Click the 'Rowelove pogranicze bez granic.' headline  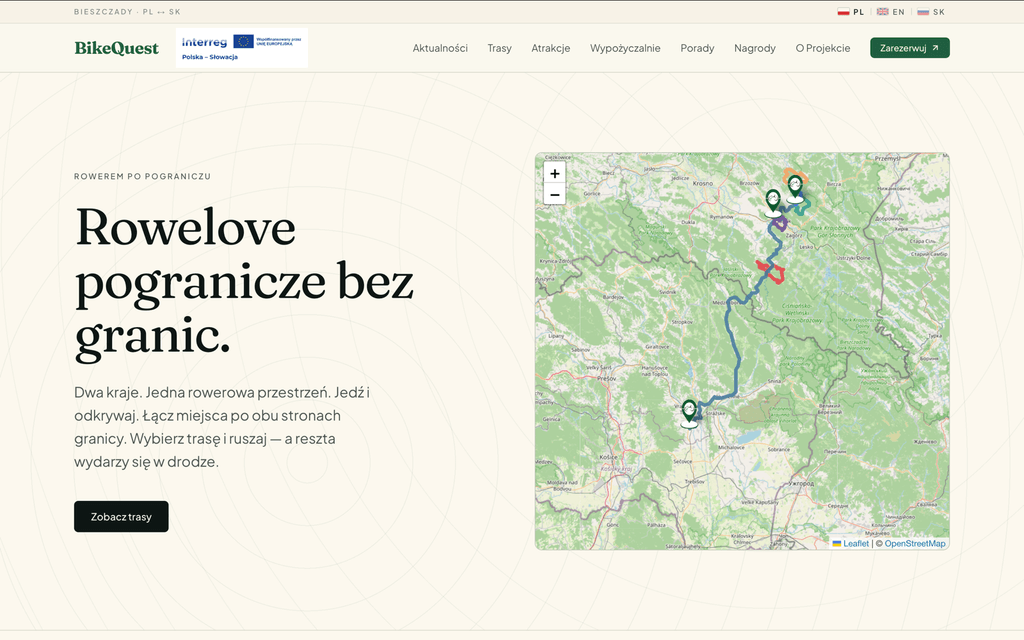(244, 282)
